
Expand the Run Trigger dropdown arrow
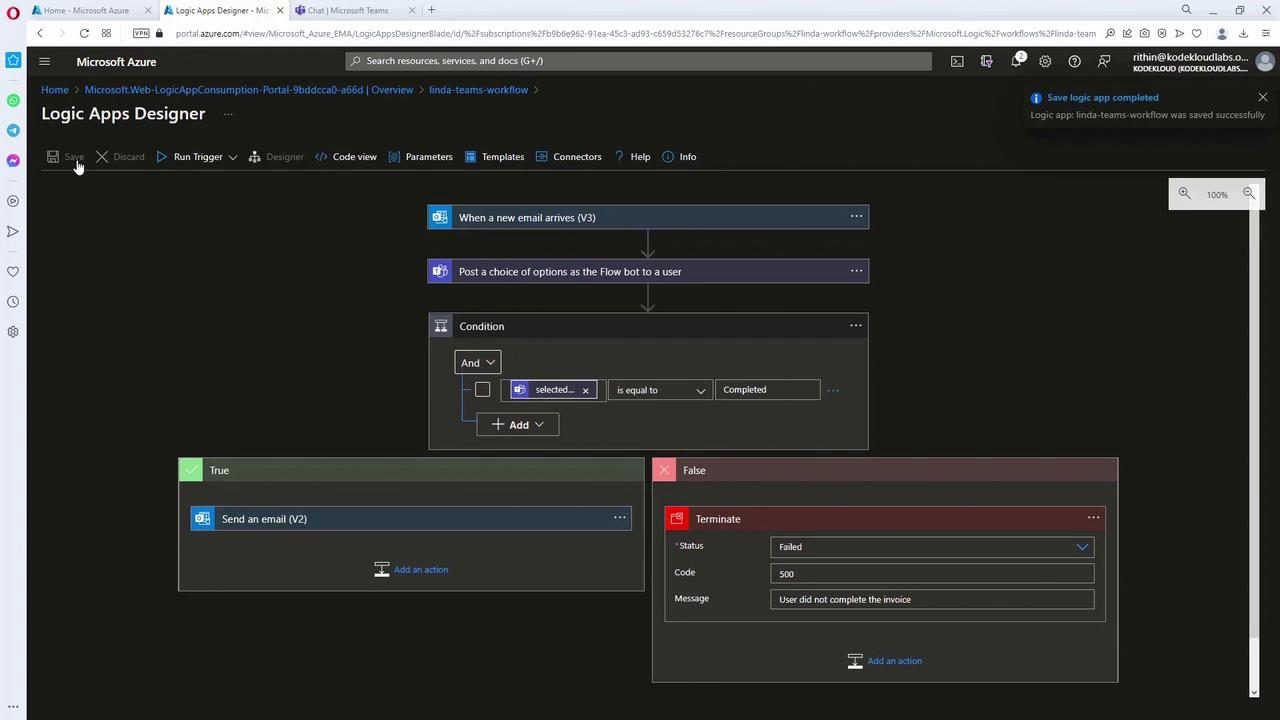click(x=233, y=157)
